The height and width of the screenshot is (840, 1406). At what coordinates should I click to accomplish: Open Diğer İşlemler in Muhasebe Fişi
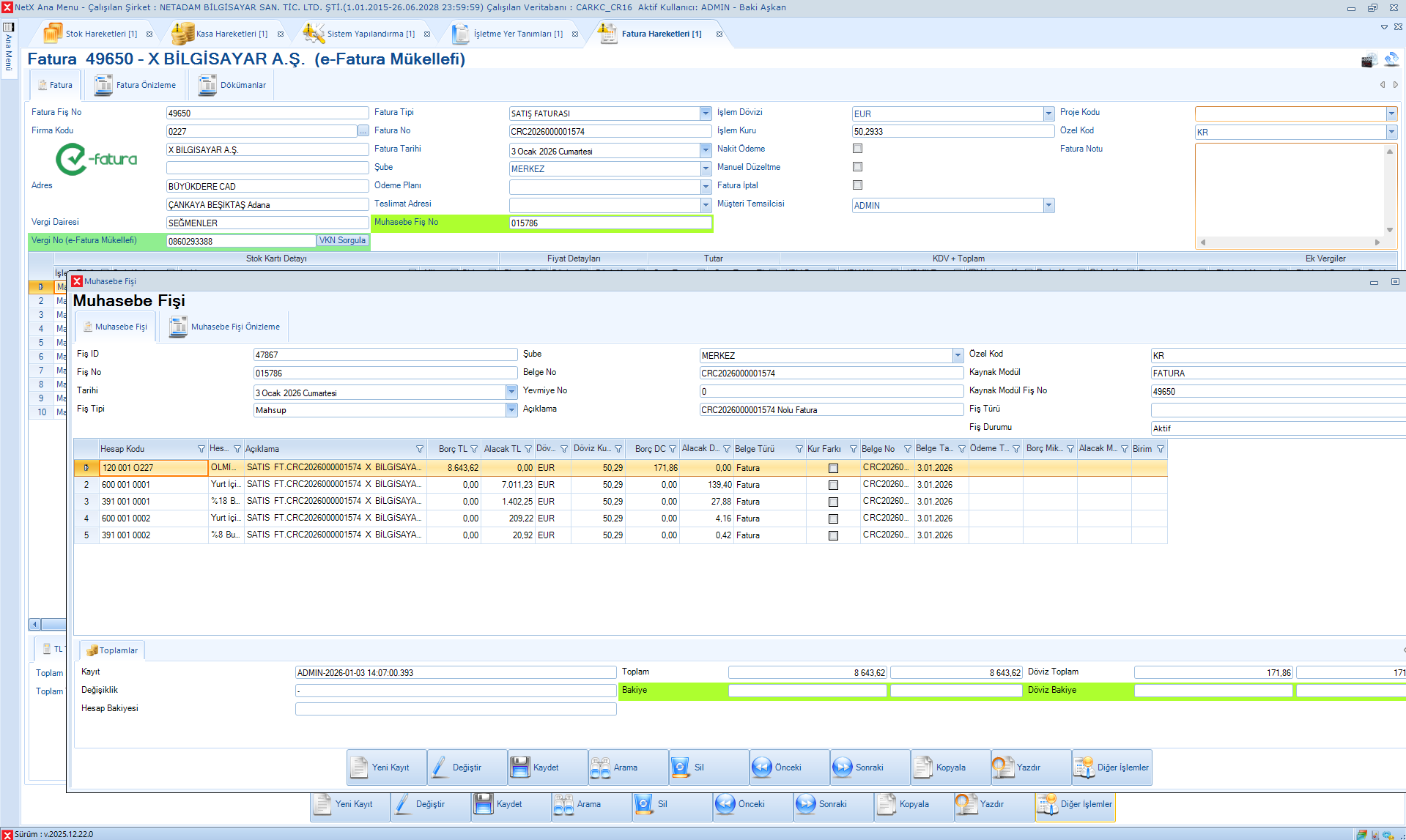[x=1111, y=767]
